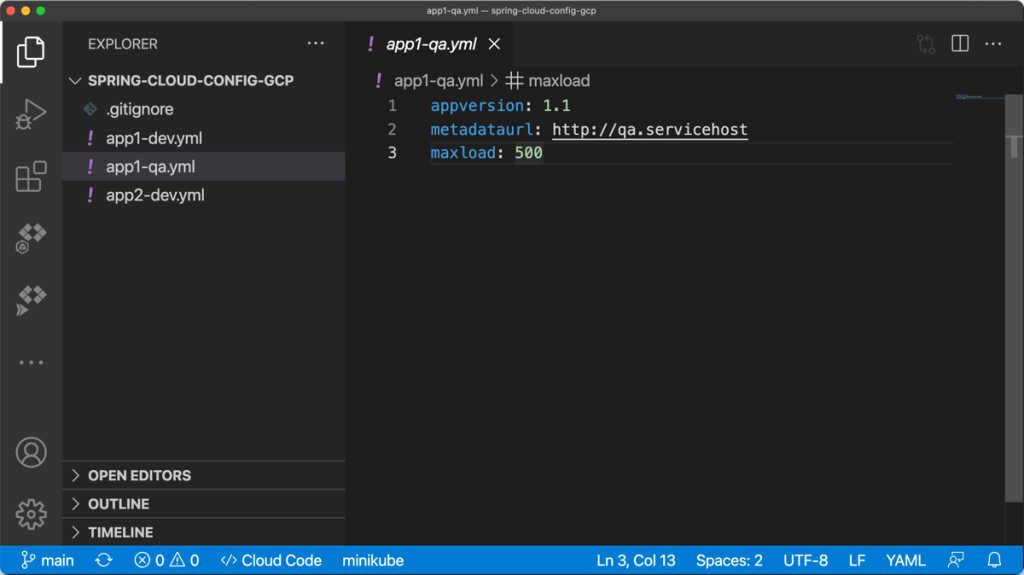Click the Split Editor Right icon
This screenshot has height=575, width=1024.
coord(960,44)
